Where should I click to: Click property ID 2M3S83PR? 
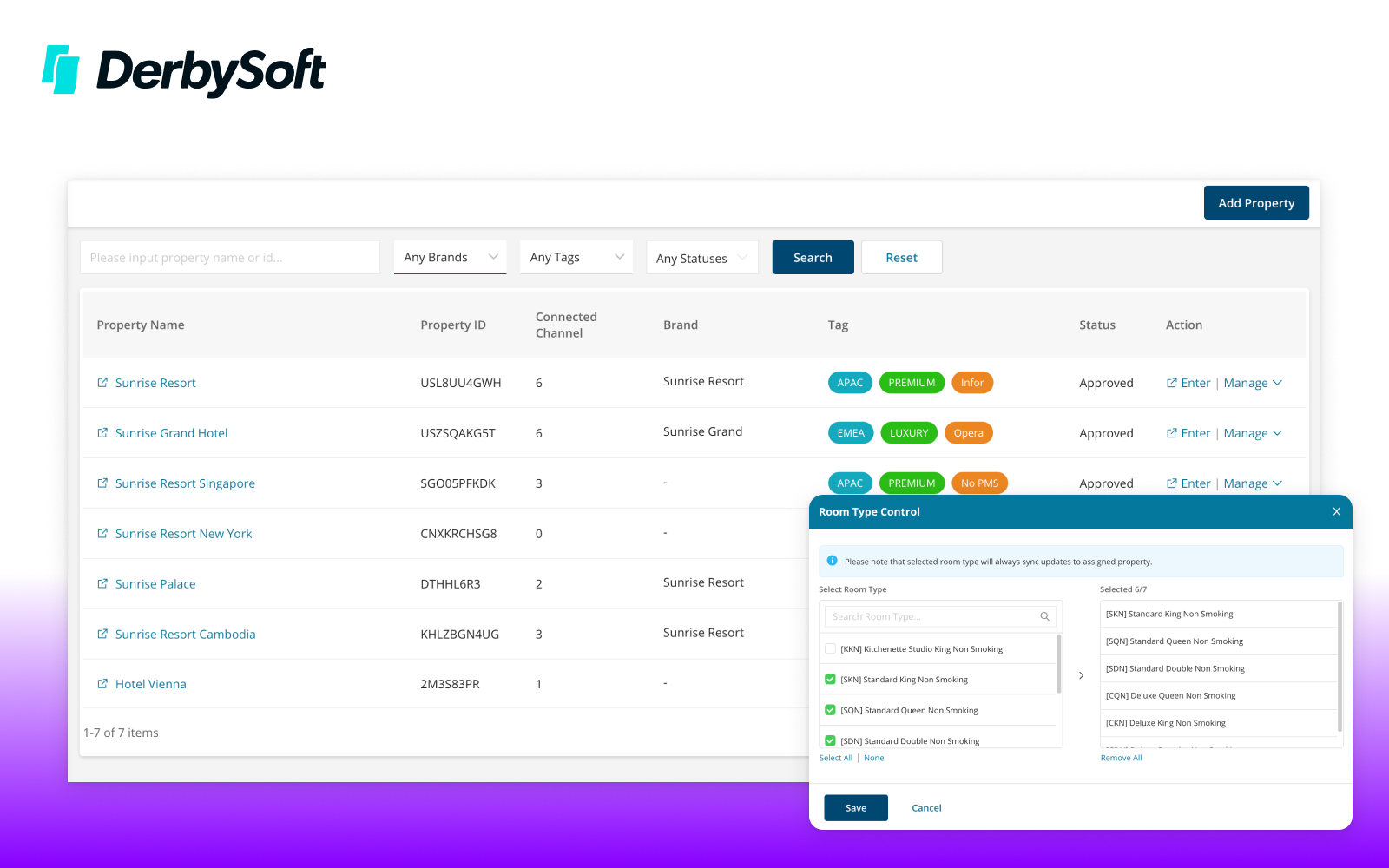(451, 684)
